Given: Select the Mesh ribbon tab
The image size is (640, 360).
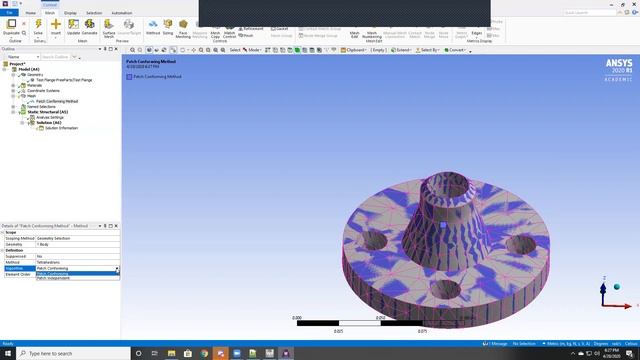Looking at the screenshot, I should point(50,13).
